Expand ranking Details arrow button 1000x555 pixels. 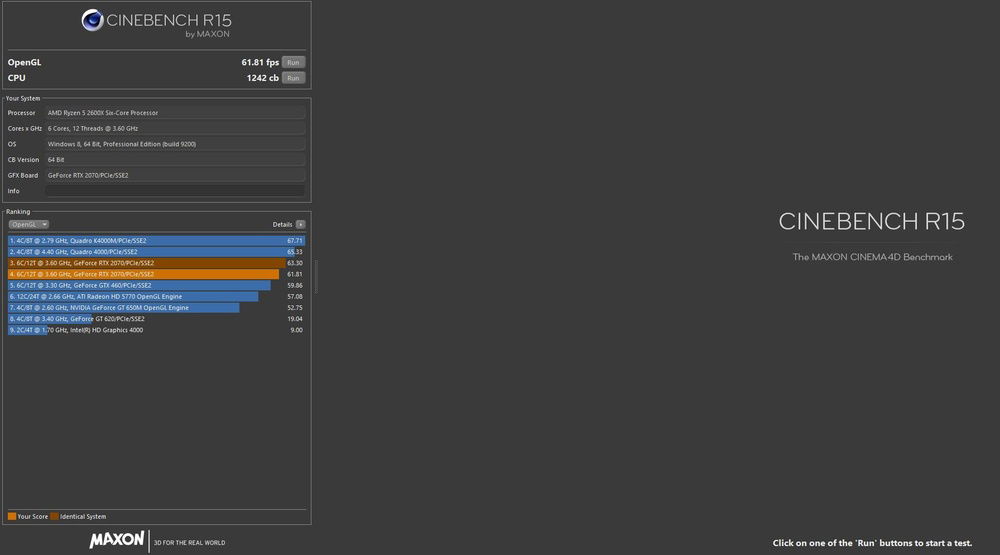[x=300, y=225]
